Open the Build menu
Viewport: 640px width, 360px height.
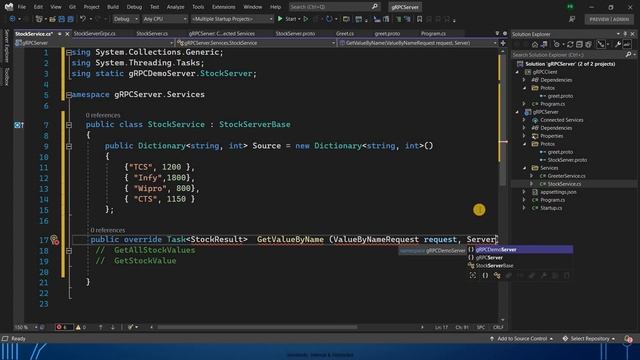[113, 7]
